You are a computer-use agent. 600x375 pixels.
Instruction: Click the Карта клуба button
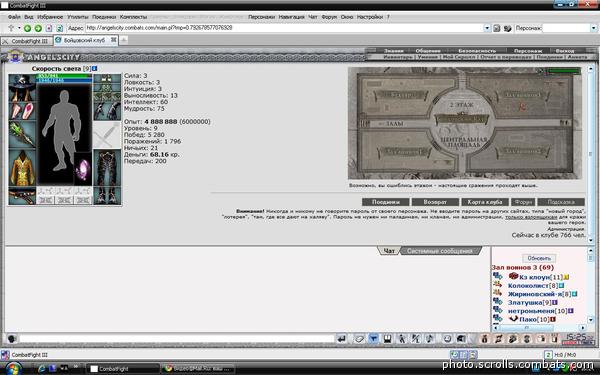click(x=485, y=202)
